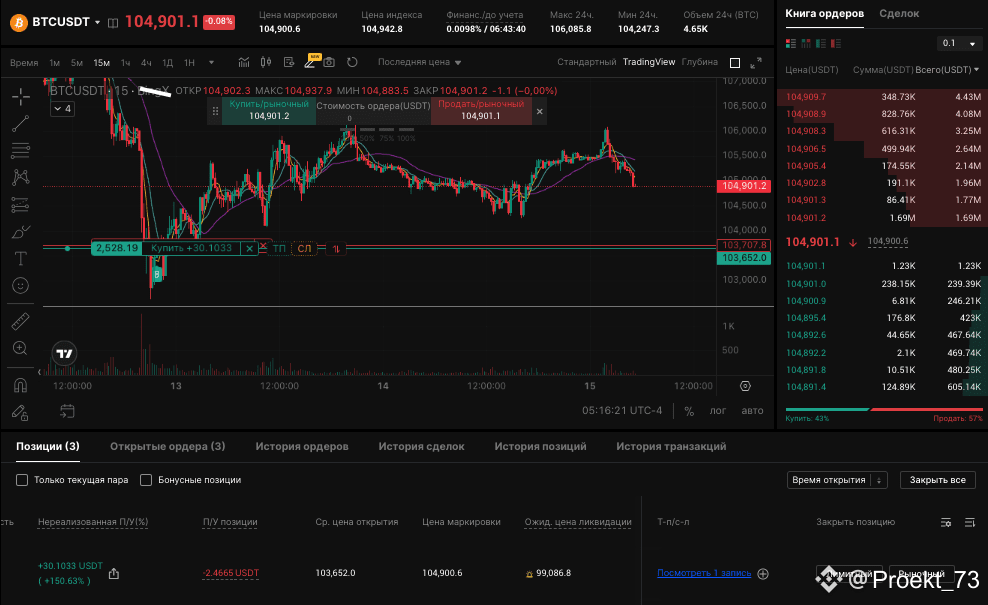Open 'Время открытия' sort dropdown
Viewport: 988px width, 605px height.
pyautogui.click(x=837, y=480)
